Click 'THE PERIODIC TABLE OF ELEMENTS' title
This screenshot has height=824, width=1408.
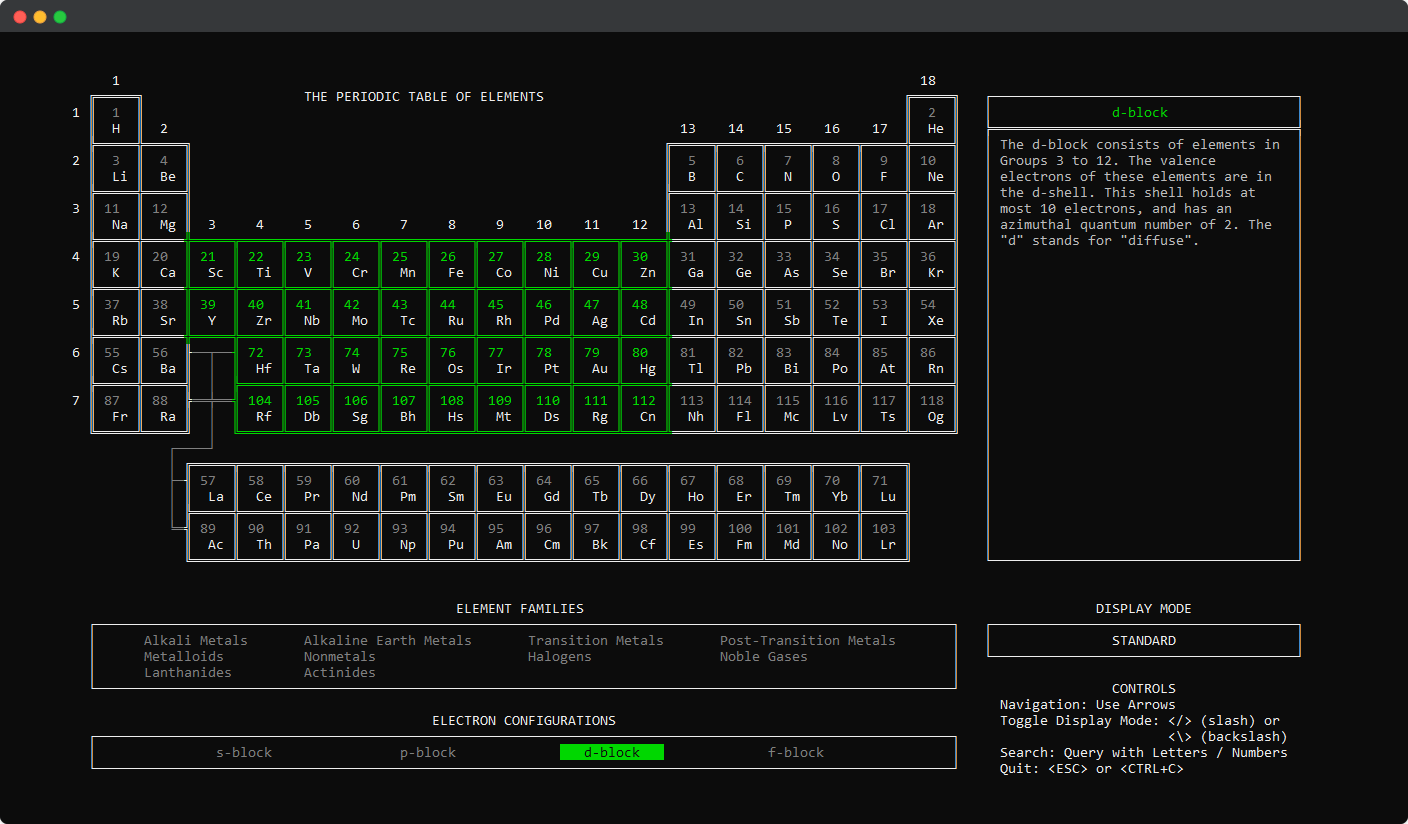tap(424, 96)
